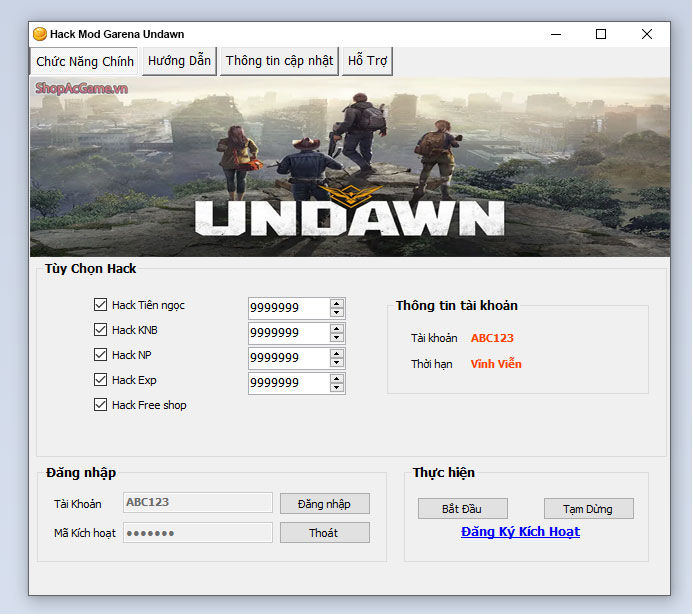Click the Đăng nhập button
693x616 pixels.
click(x=324, y=504)
